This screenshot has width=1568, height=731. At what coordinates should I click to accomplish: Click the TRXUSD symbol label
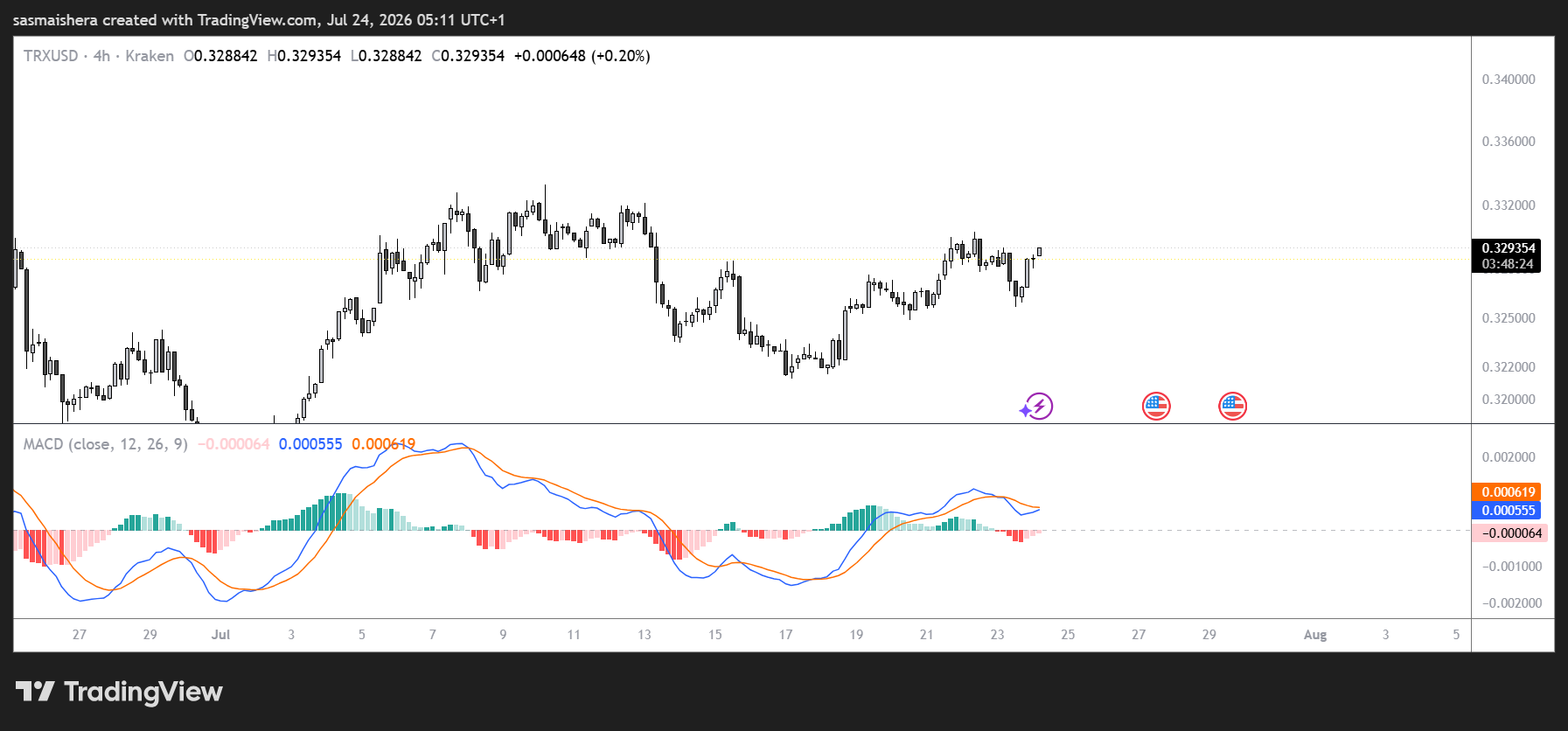pyautogui.click(x=51, y=56)
